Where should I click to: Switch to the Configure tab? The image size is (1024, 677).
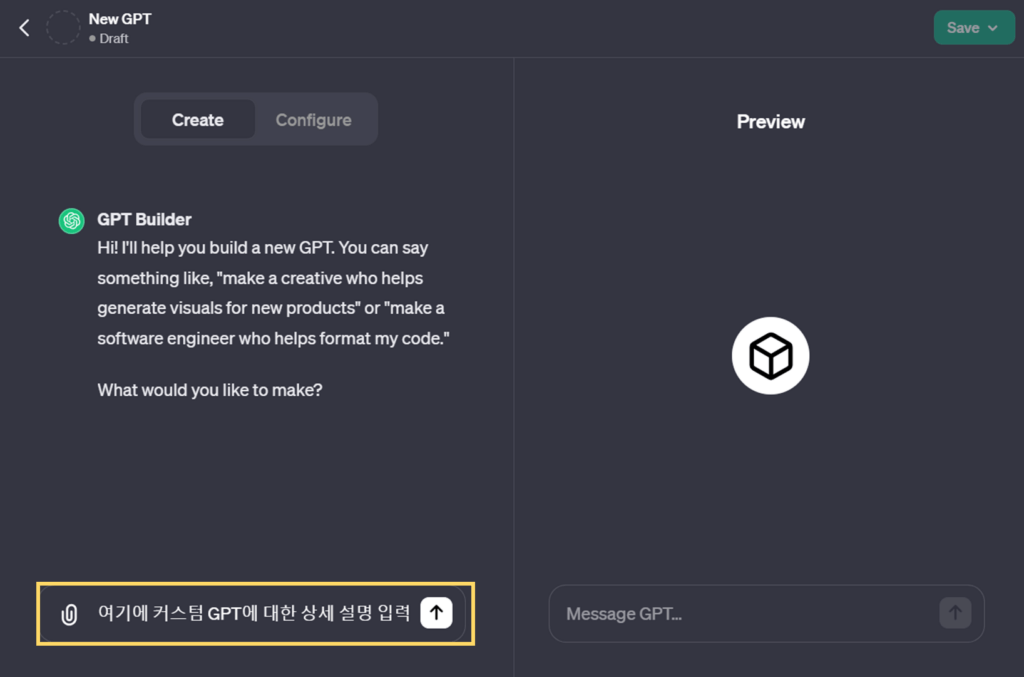(x=313, y=119)
